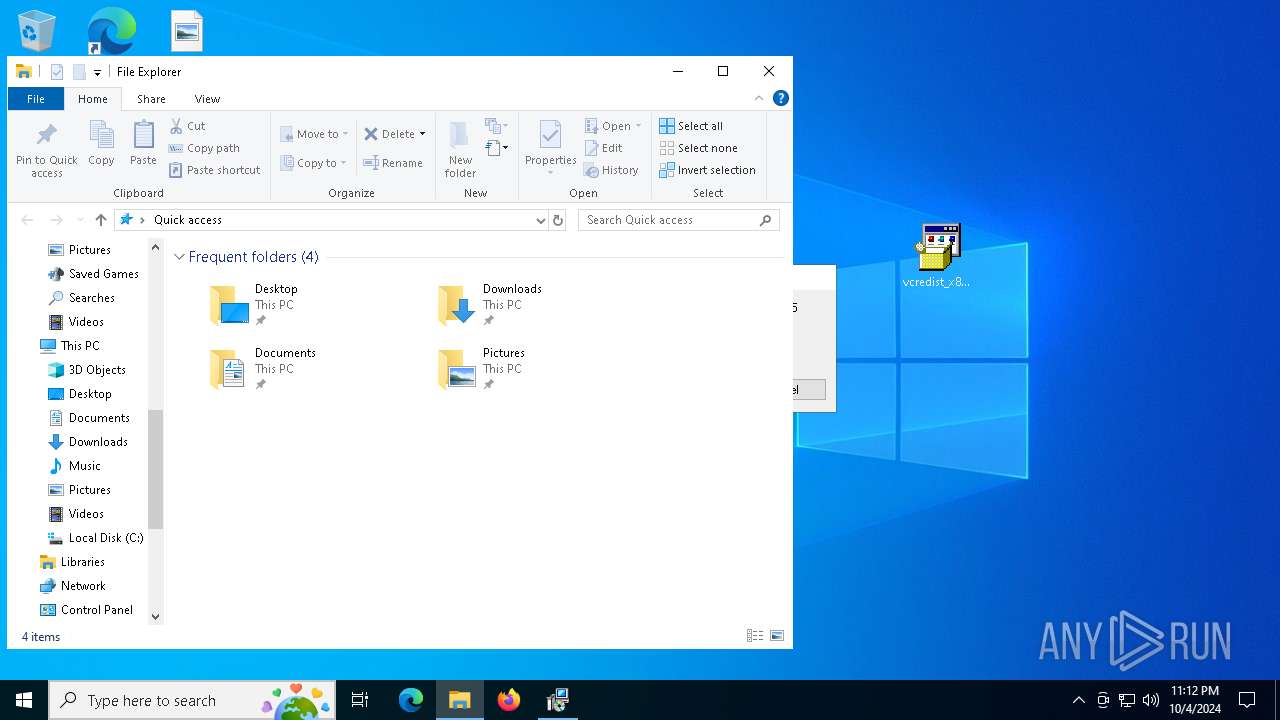Select Microsoft Edge desktop shortcut

coord(111,31)
